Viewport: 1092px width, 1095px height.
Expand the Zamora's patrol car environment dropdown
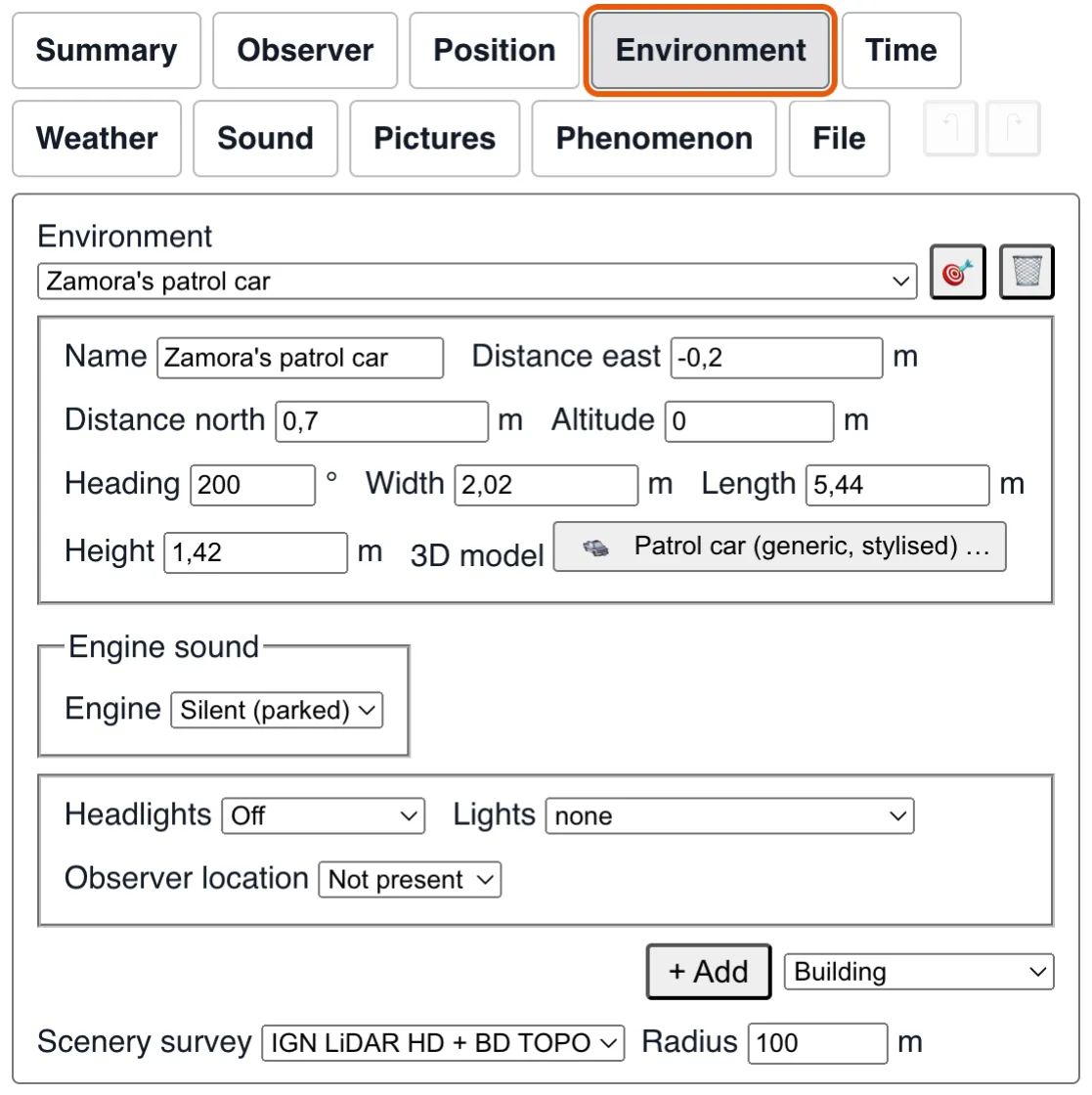tap(477, 282)
